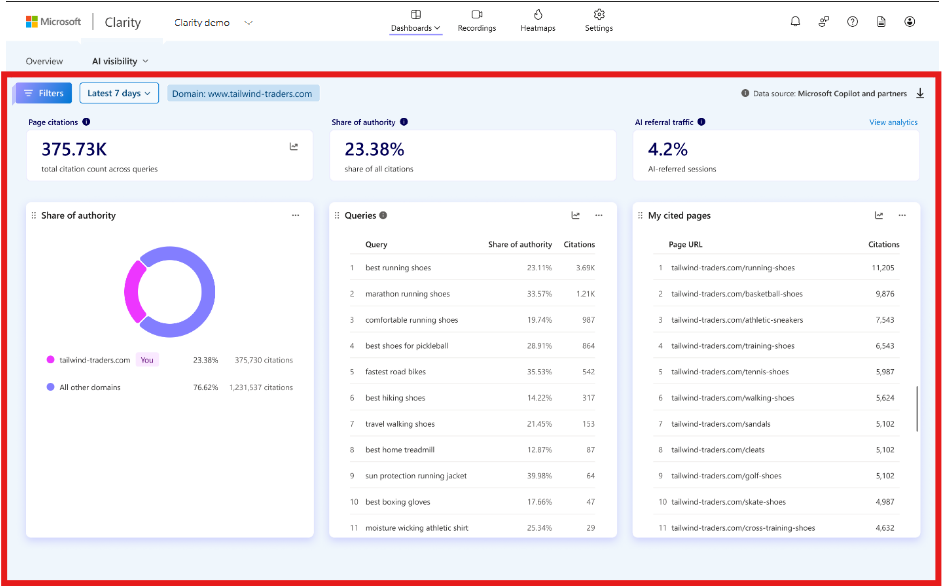Open tailwind-traders.com/training-shoes page row

[x=776, y=346]
